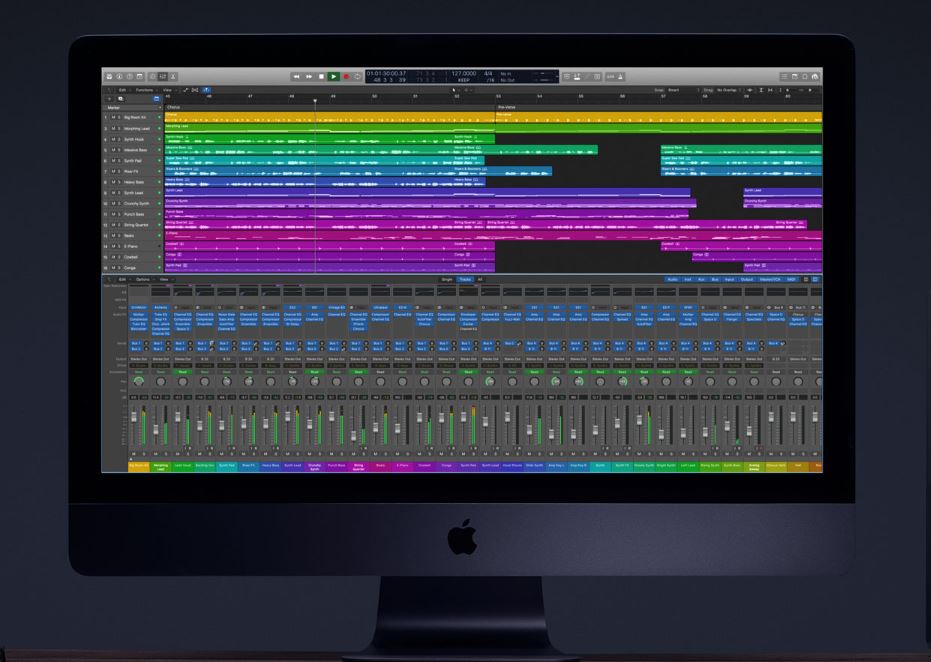
Task: Open the Stereo Out output slot on Morphing Lead strip
Action: (160, 359)
